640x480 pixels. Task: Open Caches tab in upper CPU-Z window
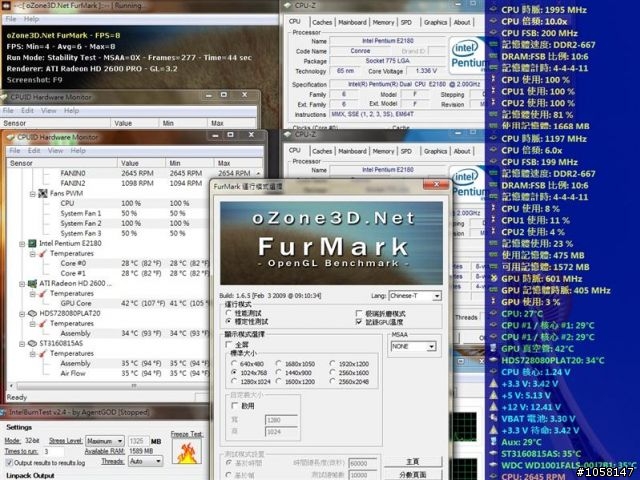tap(322, 22)
